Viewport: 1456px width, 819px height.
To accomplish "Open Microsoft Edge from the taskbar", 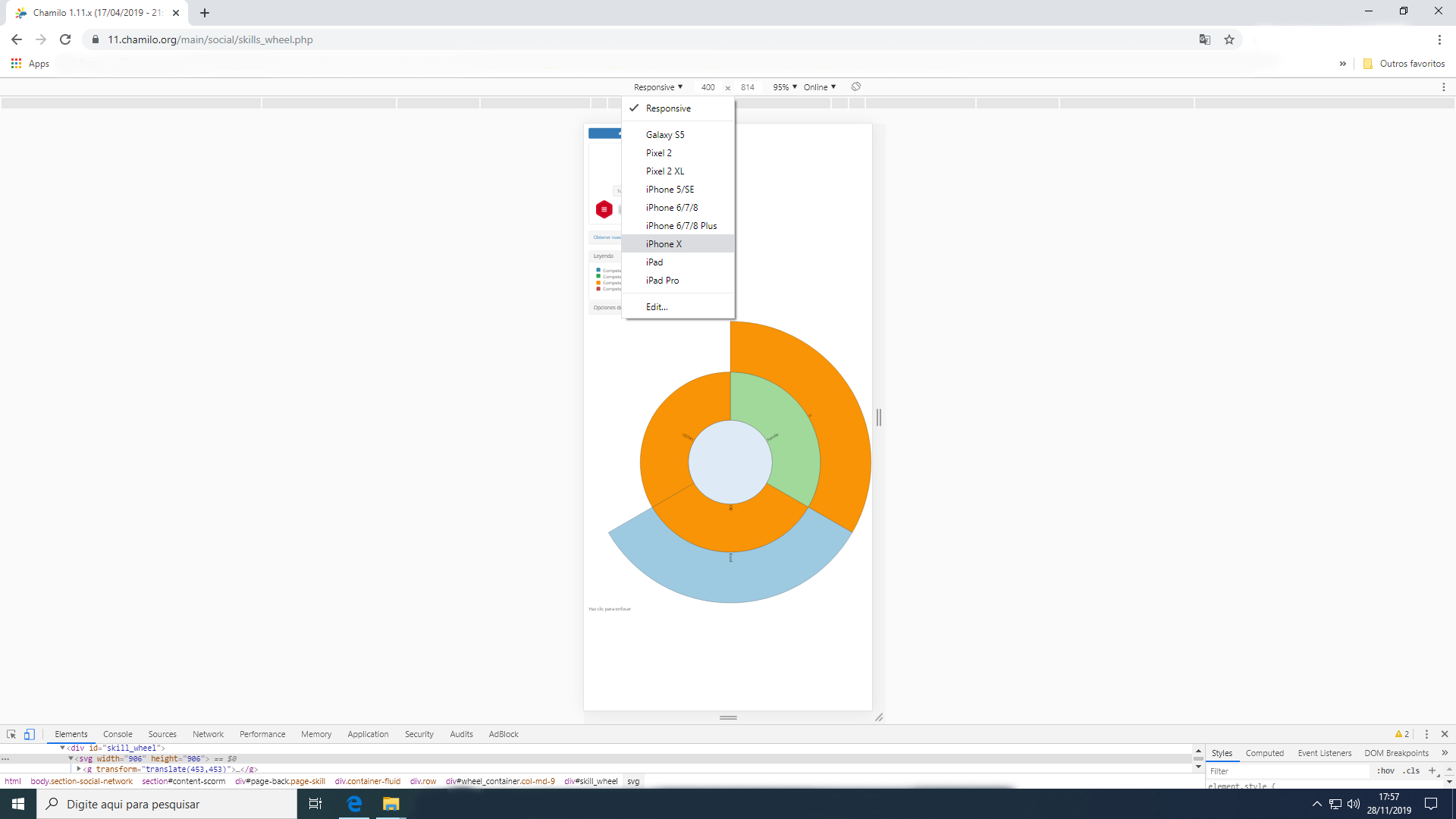I will click(354, 804).
